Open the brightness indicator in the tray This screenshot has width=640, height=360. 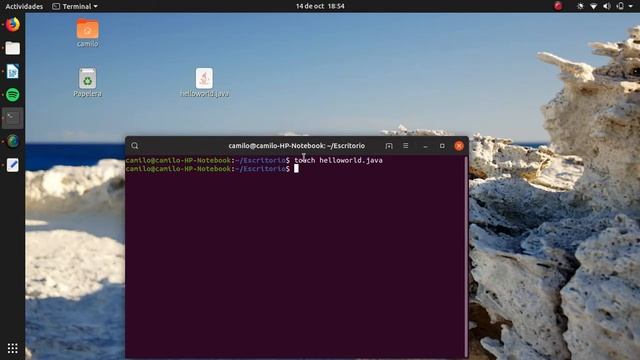[580, 6]
